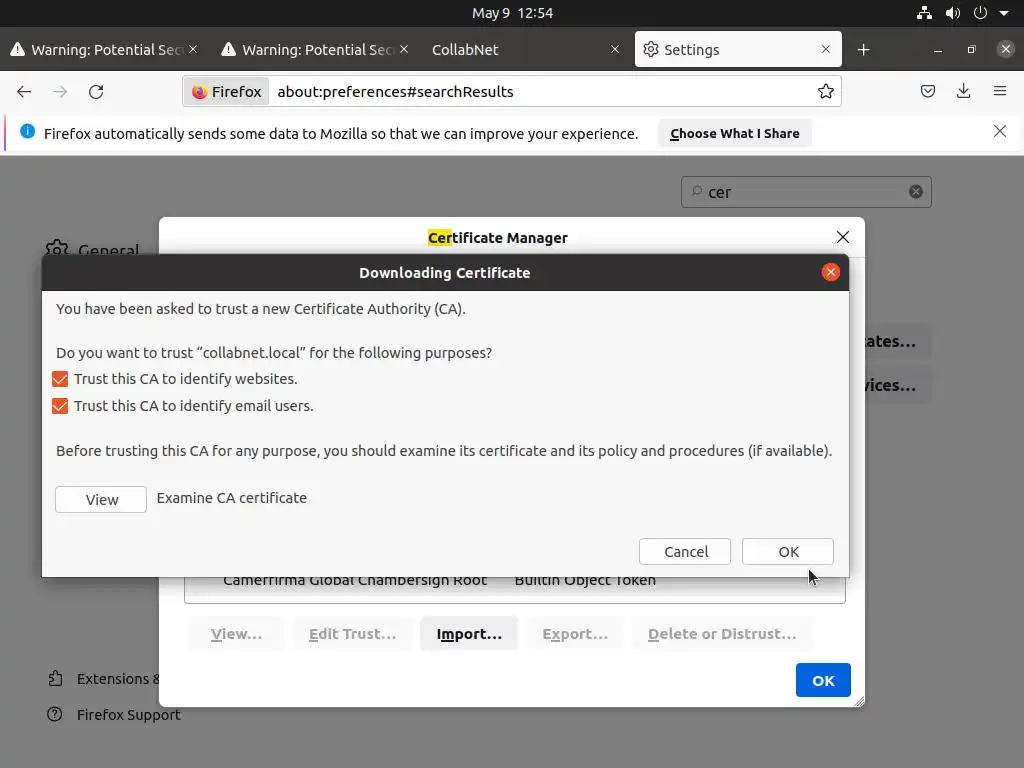
Task: Close the Settings tab
Action: click(x=825, y=50)
